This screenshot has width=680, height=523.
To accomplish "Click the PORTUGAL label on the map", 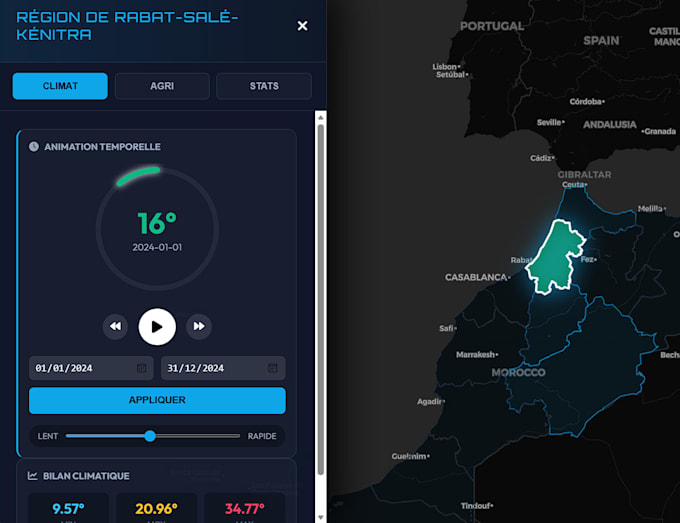I will tap(492, 26).
